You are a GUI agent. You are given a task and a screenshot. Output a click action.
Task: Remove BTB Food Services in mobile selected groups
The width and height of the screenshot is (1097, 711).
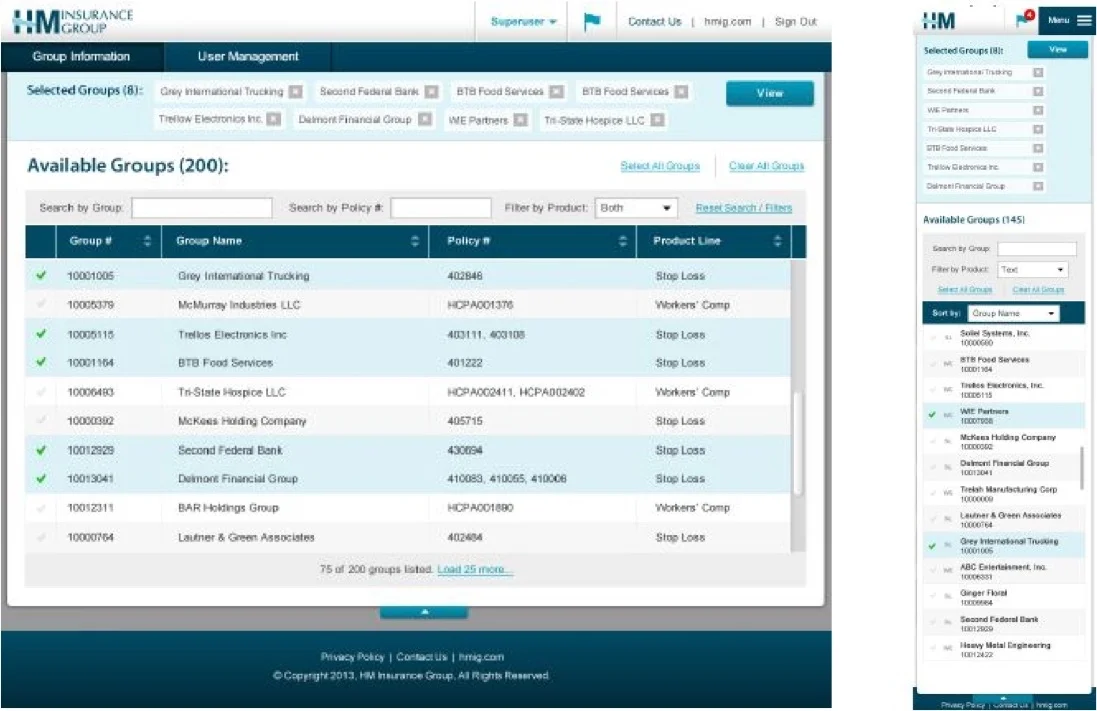pyautogui.click(x=1038, y=148)
